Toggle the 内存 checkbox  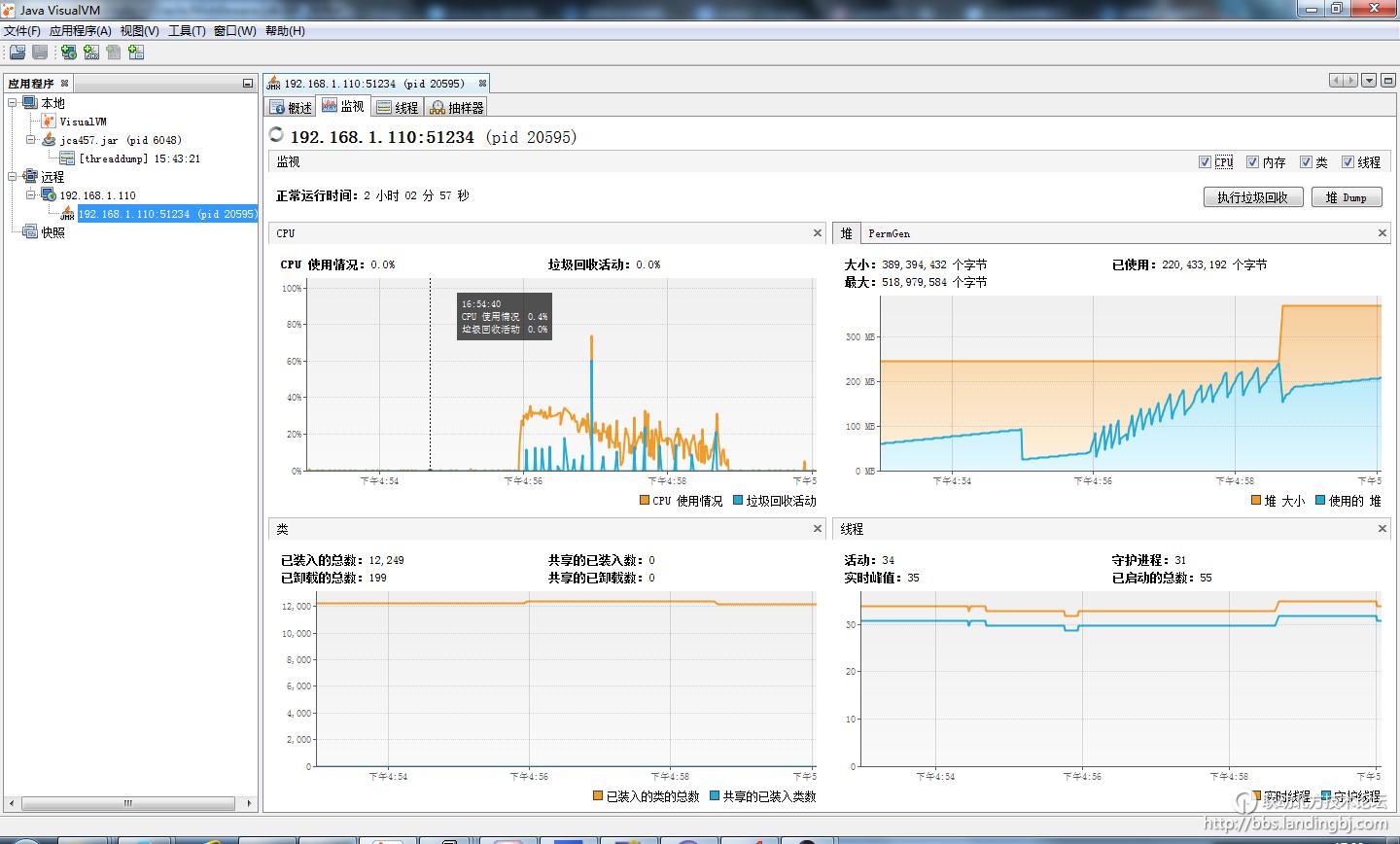[1253, 162]
